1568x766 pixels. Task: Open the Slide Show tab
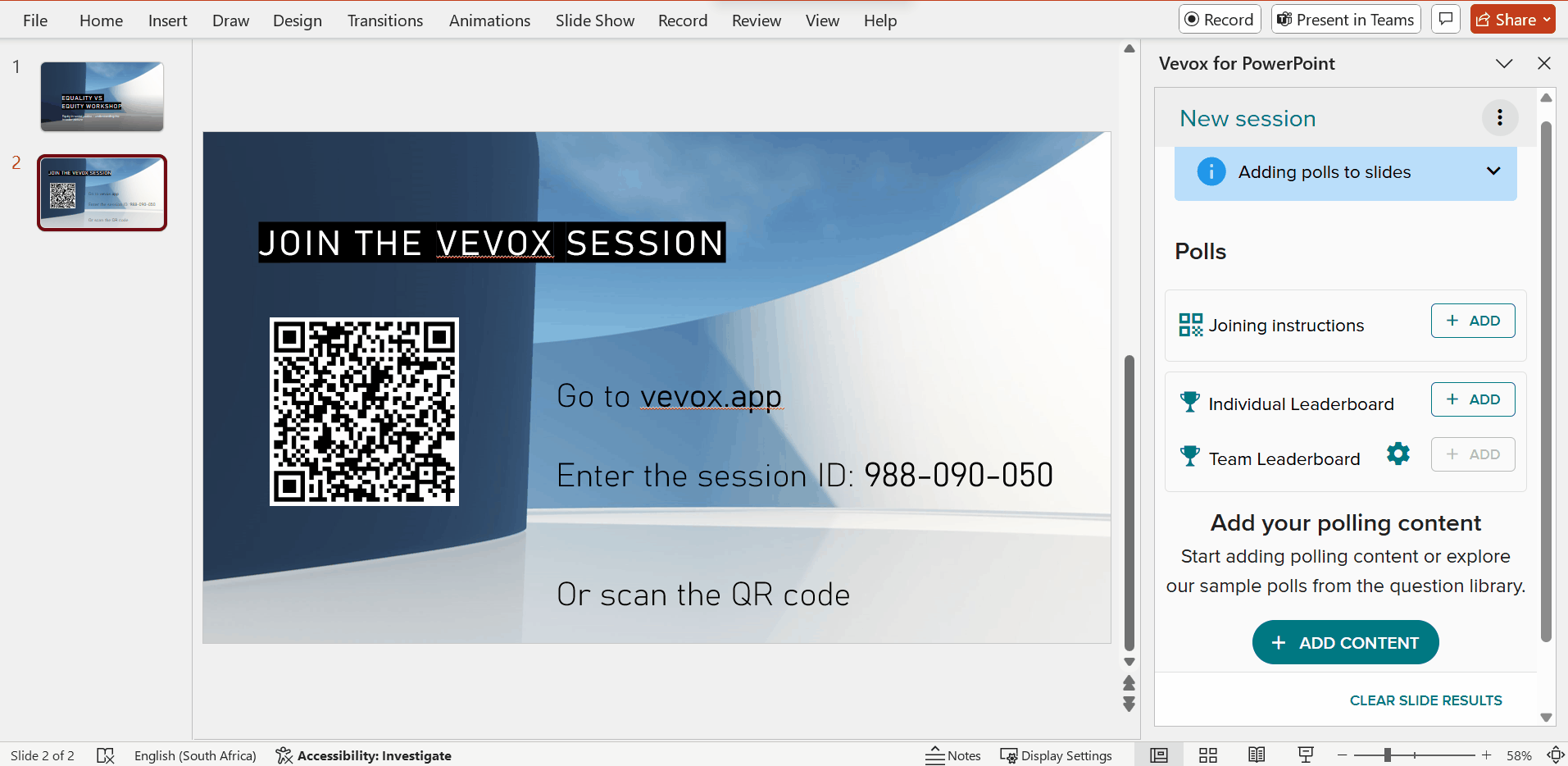(594, 21)
